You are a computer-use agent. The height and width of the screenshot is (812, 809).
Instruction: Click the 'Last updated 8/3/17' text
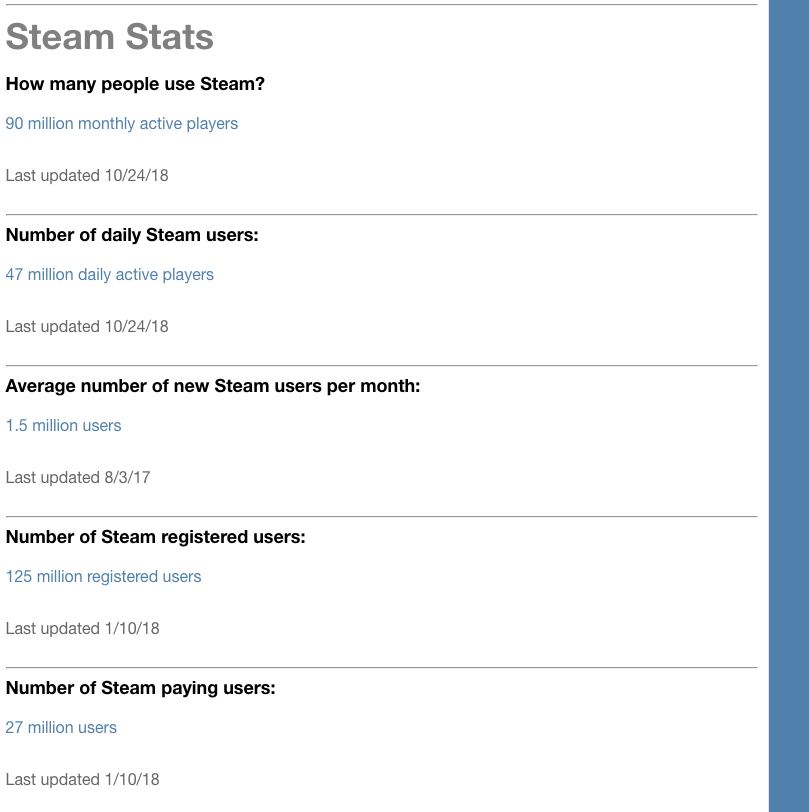(x=78, y=477)
